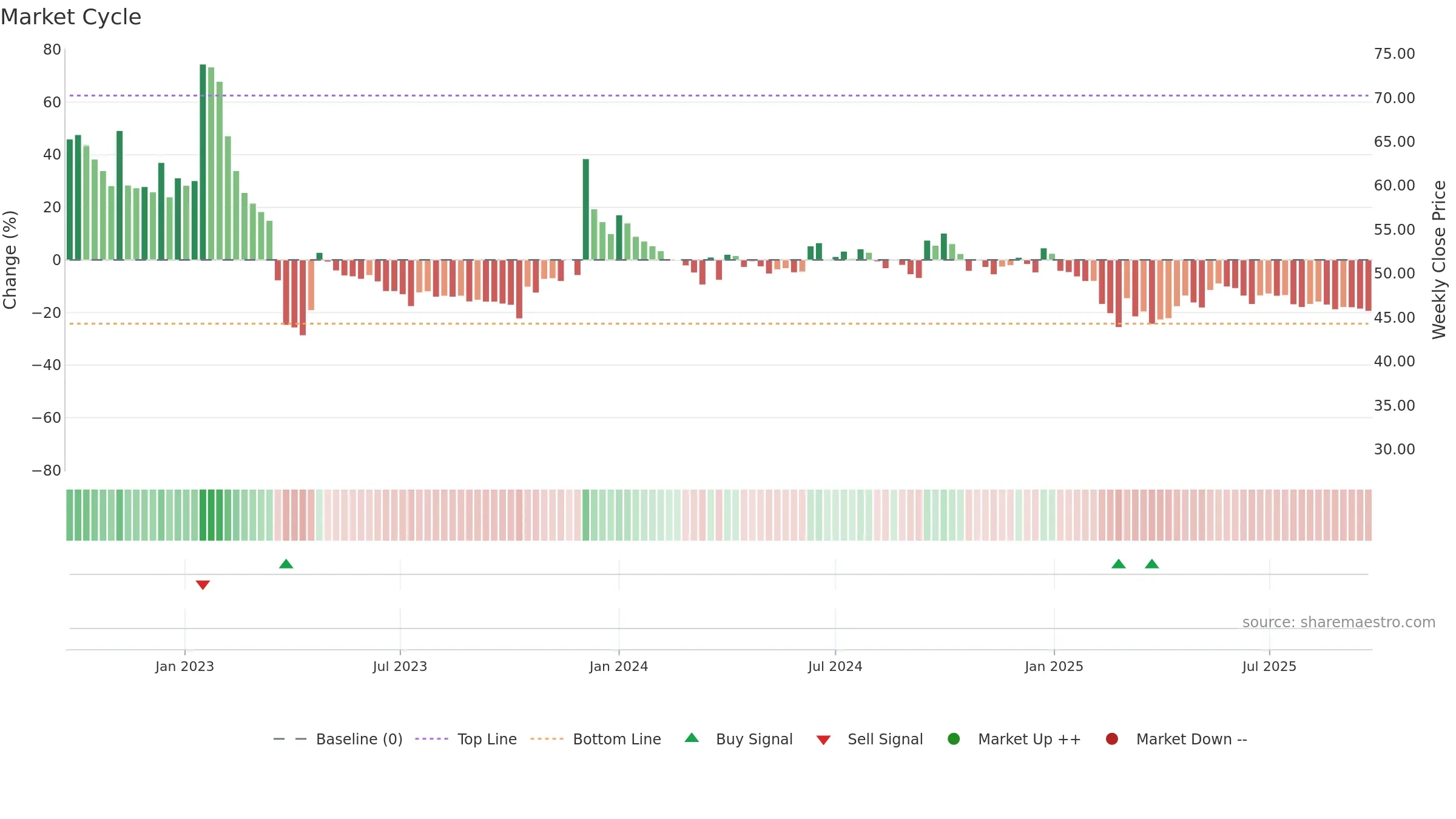Click the tall green bar before Jan 2024

pyautogui.click(x=586, y=209)
